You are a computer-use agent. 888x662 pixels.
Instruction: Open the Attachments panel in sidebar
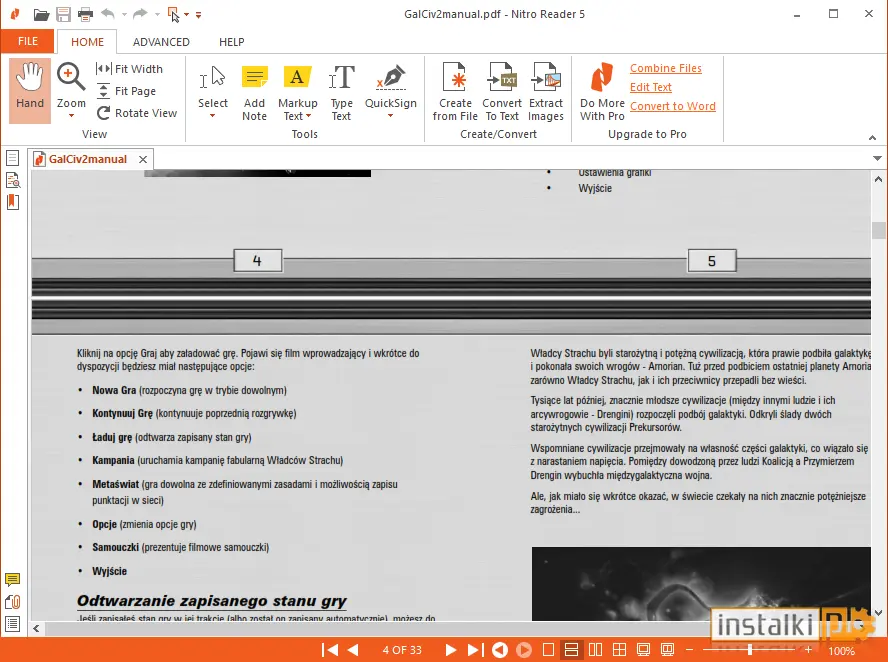[12, 602]
